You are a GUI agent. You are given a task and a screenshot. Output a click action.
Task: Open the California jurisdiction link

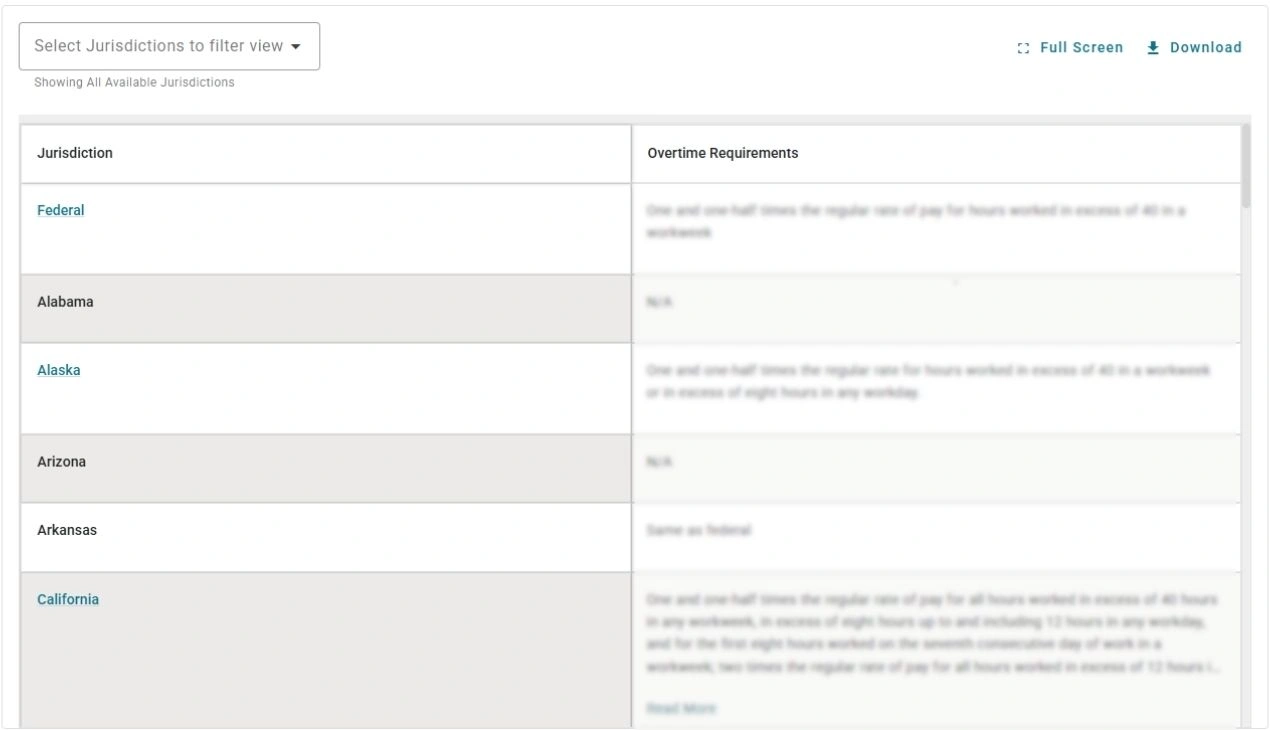[x=67, y=599]
